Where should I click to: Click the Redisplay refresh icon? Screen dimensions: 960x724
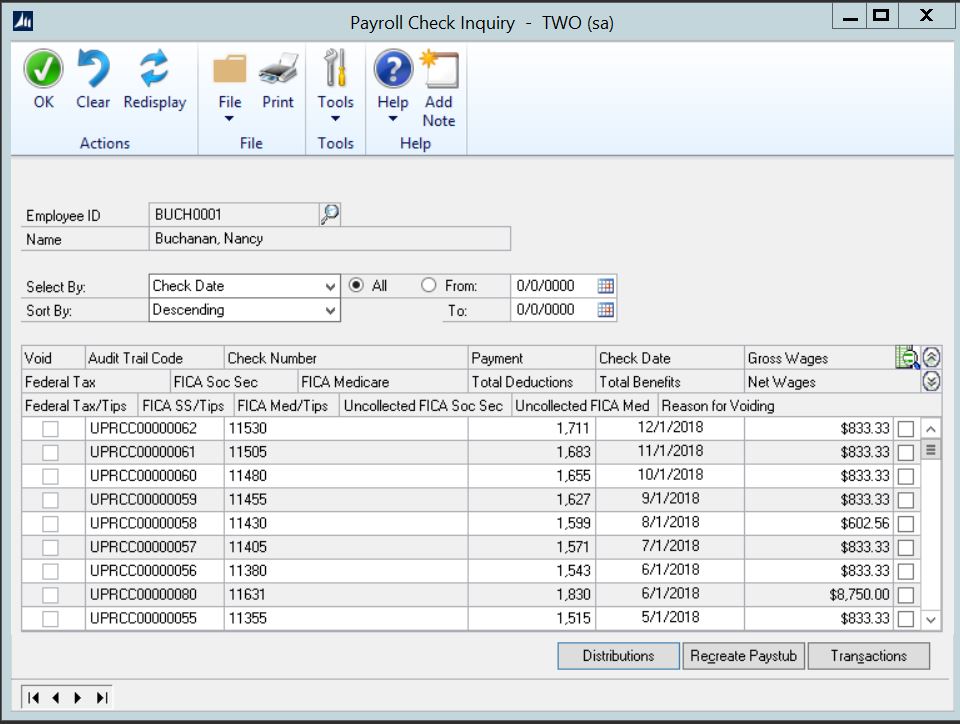click(x=154, y=68)
